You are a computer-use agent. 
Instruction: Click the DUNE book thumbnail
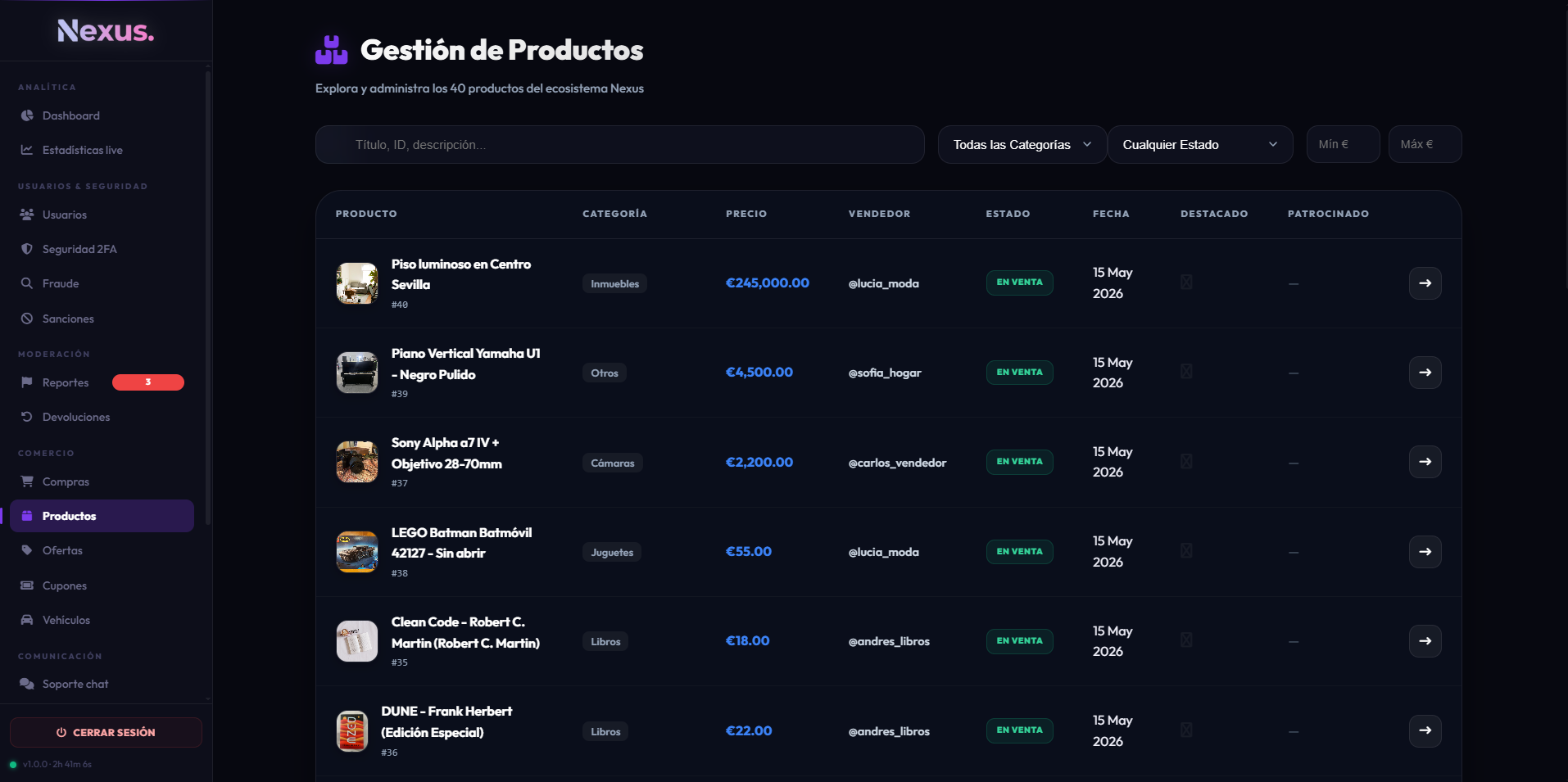352,730
